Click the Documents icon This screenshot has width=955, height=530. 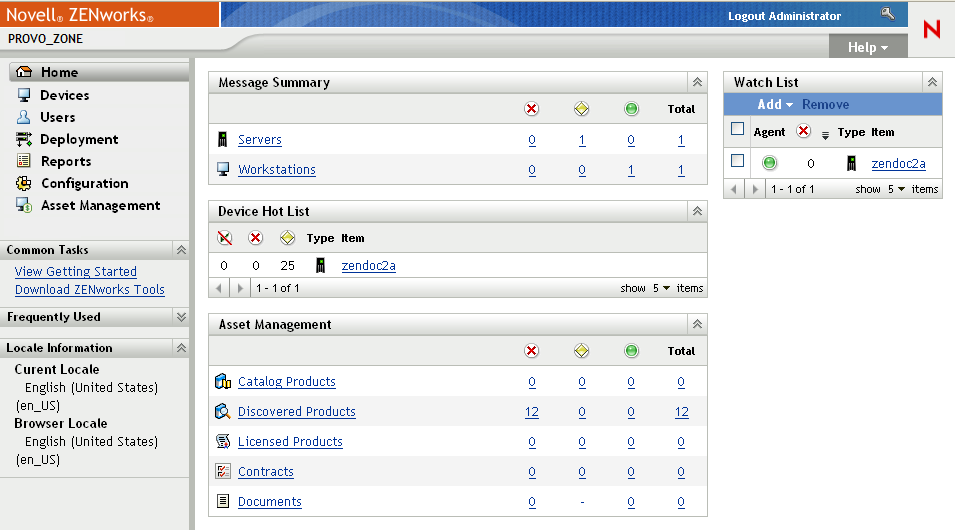(x=223, y=501)
